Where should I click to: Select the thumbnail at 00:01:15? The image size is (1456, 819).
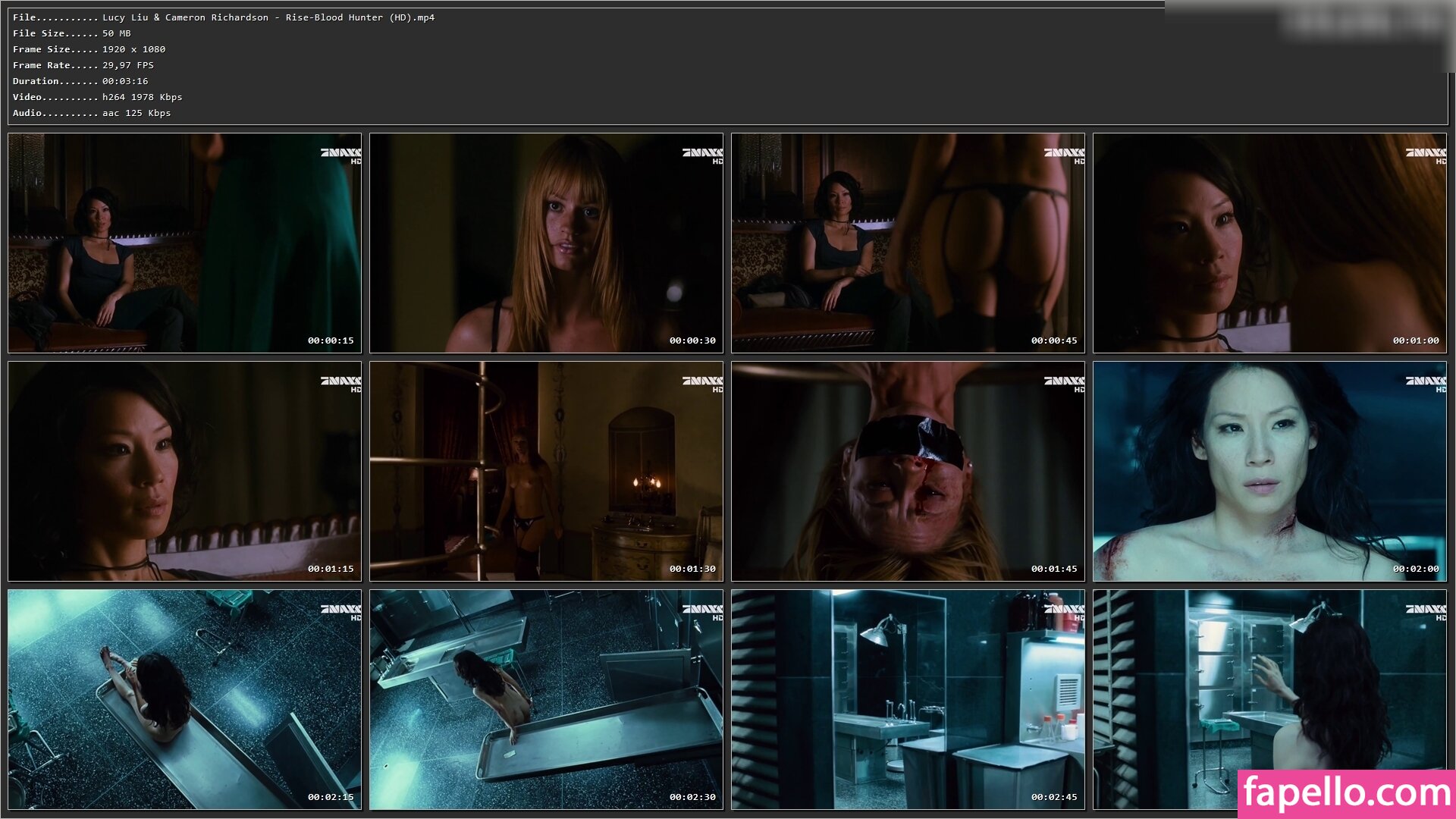coord(184,471)
